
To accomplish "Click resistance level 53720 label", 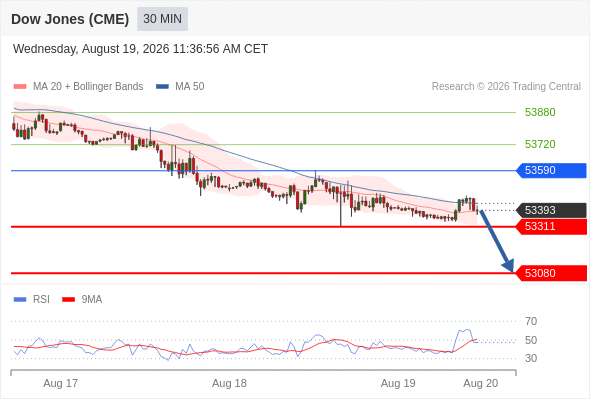I will pyautogui.click(x=540, y=144).
